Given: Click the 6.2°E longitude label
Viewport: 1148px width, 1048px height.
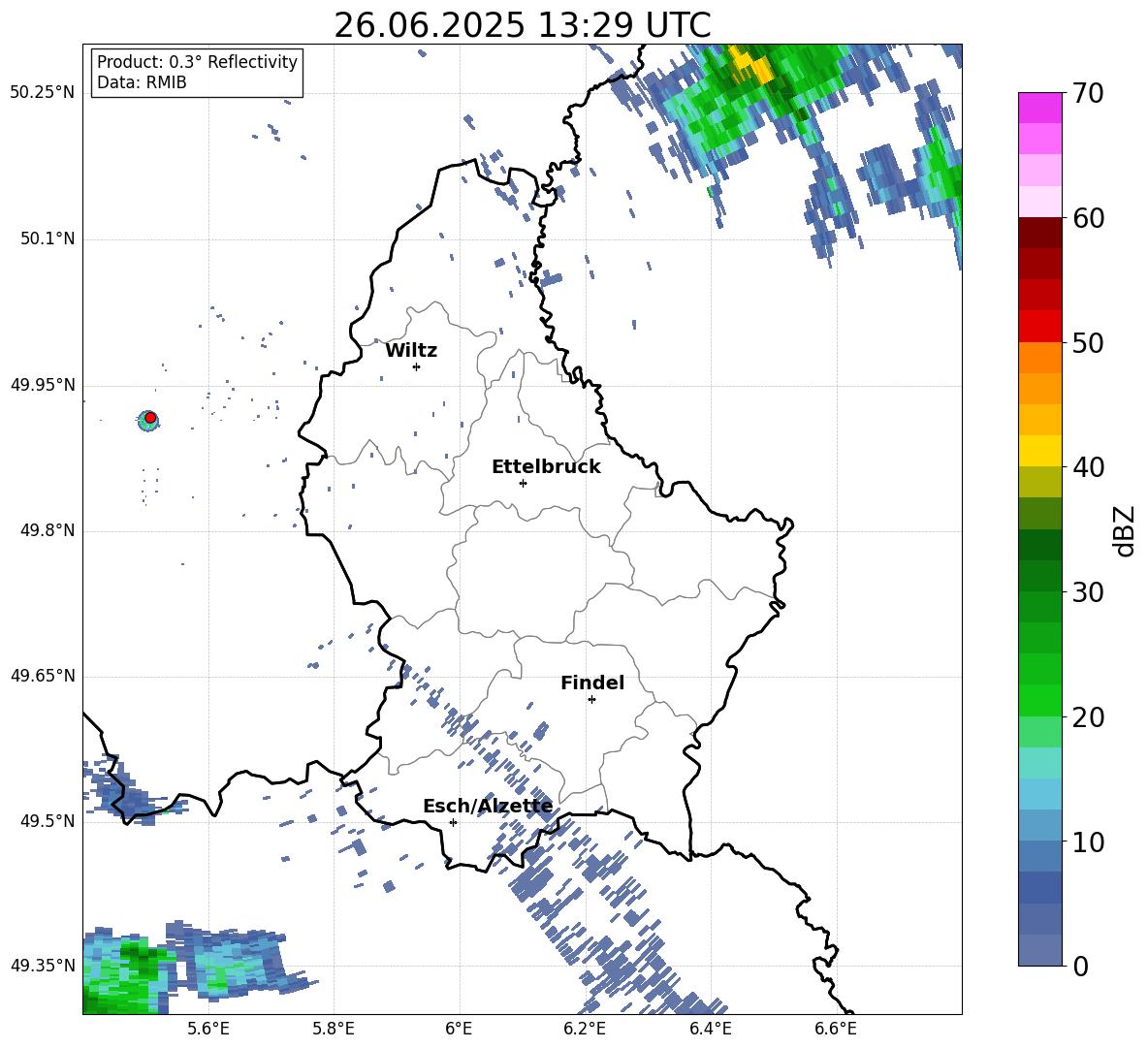Looking at the screenshot, I should (x=585, y=1029).
